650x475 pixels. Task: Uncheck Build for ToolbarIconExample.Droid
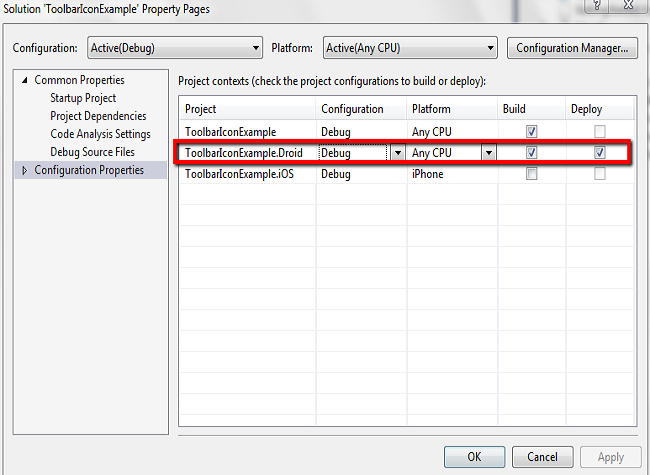(531, 153)
